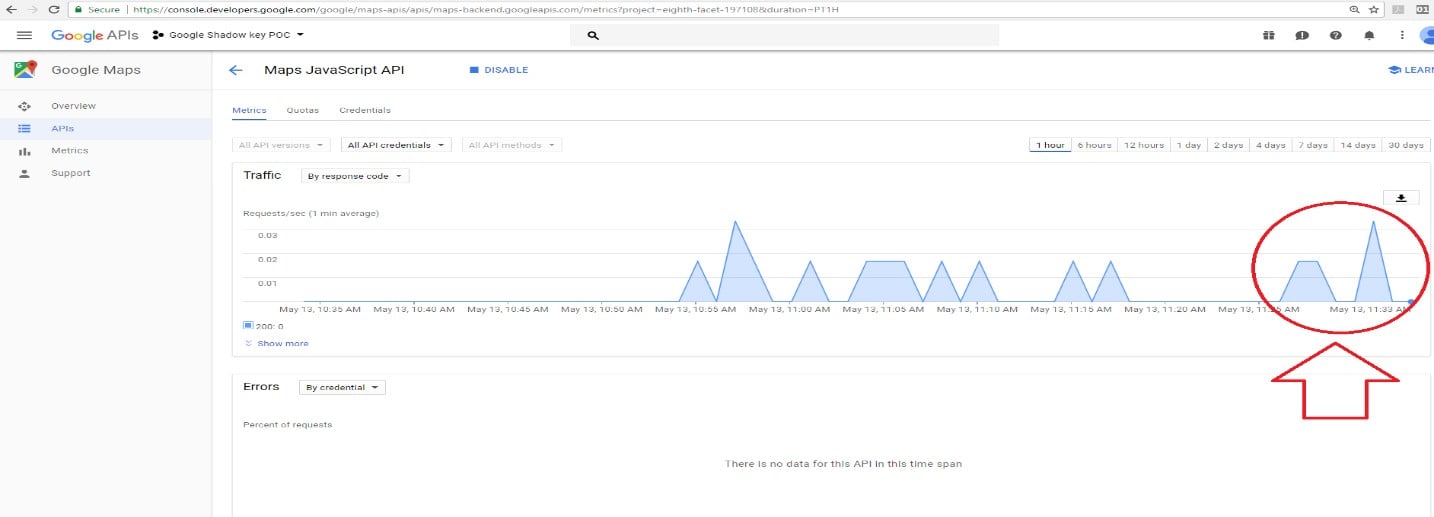Open the notifications bell
Screen dimensions: 1434x517
1369,35
